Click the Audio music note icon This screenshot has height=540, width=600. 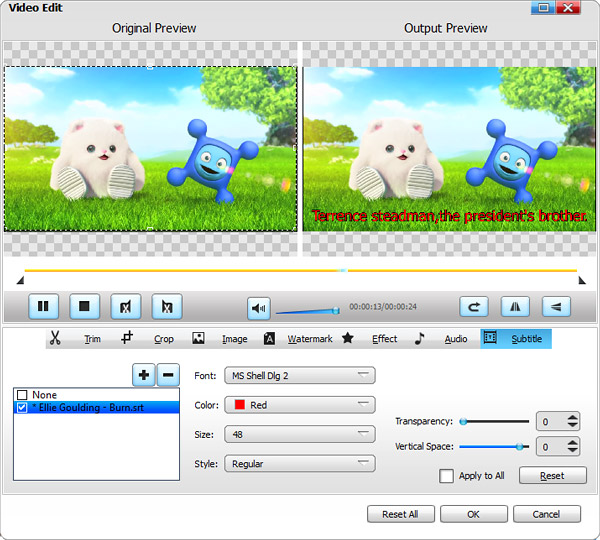coord(419,338)
